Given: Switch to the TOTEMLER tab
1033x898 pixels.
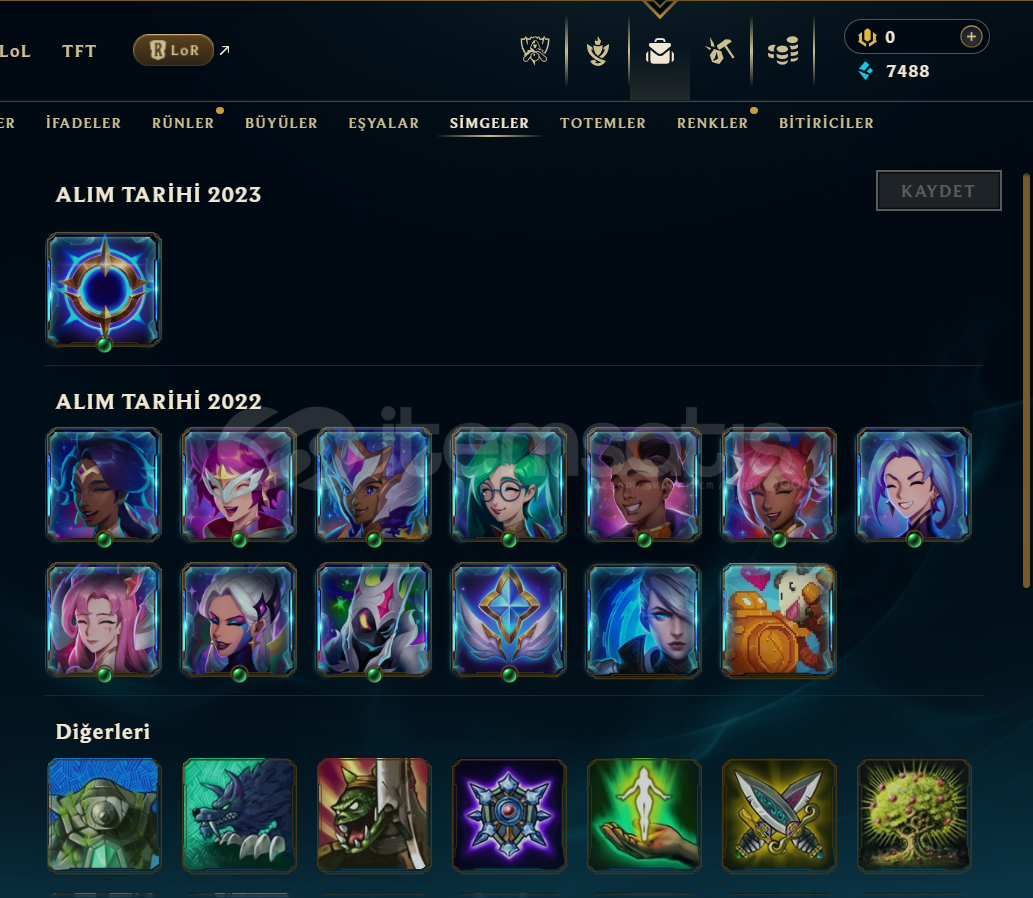Looking at the screenshot, I should pos(603,123).
